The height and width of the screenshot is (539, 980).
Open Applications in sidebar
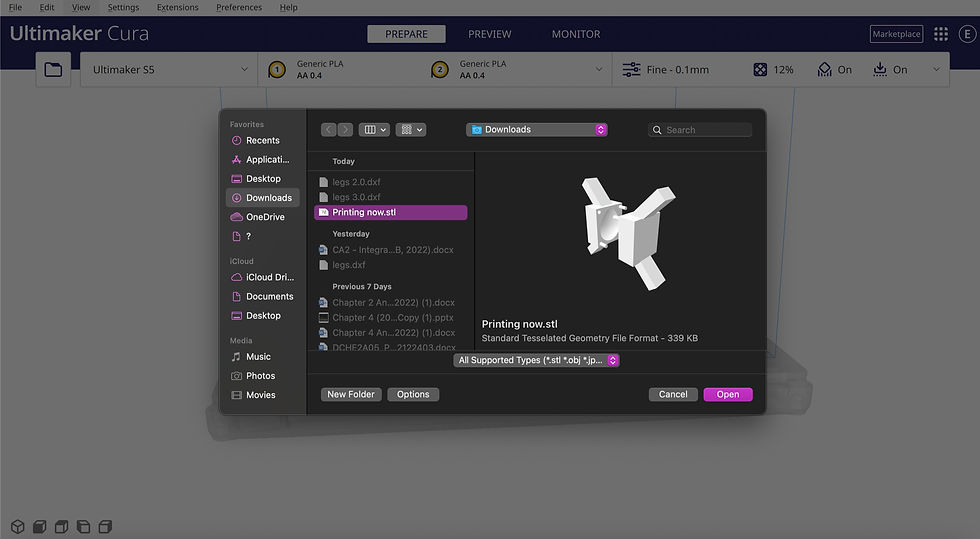(262, 159)
